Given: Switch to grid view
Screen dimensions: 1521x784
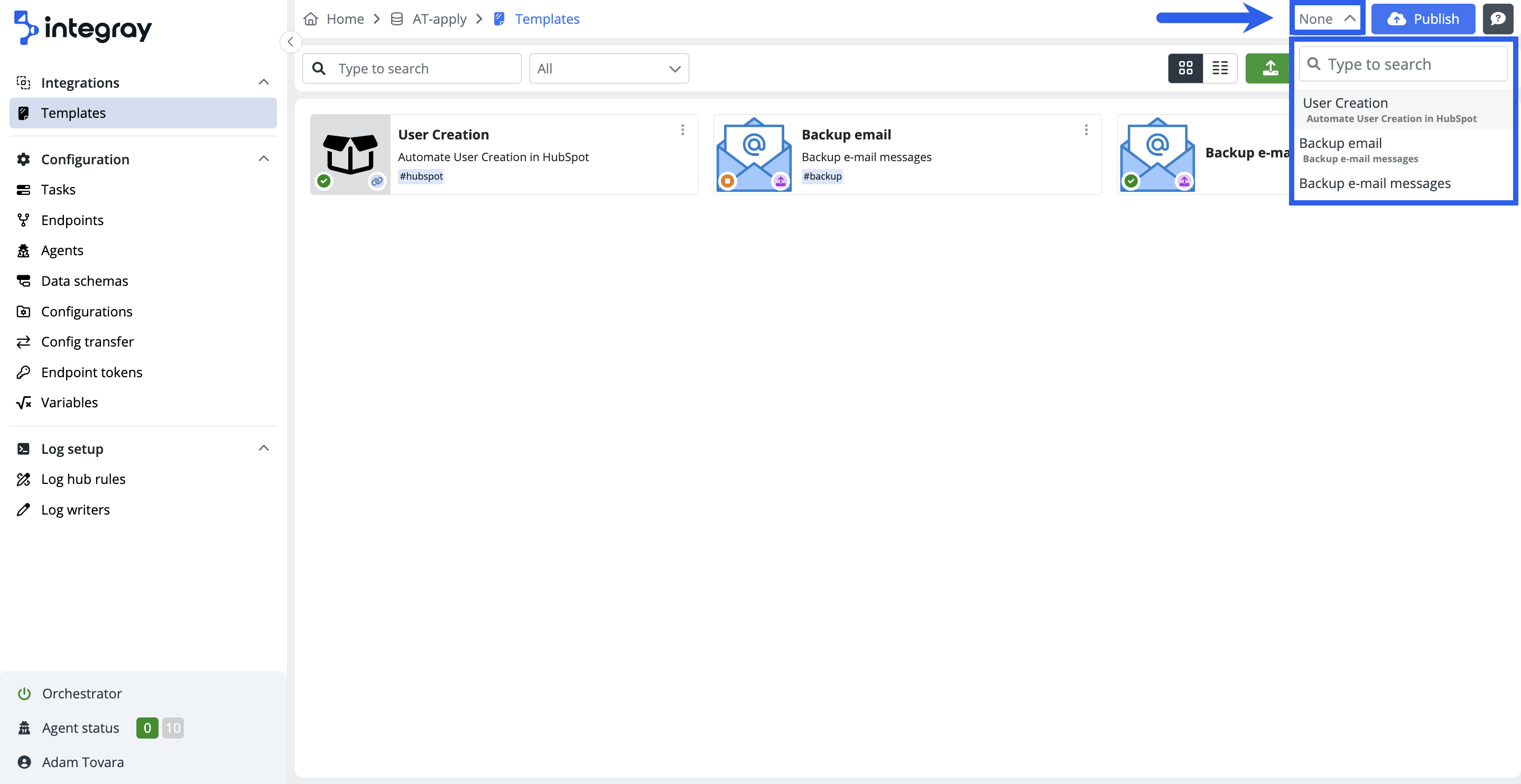Looking at the screenshot, I should (x=1185, y=69).
